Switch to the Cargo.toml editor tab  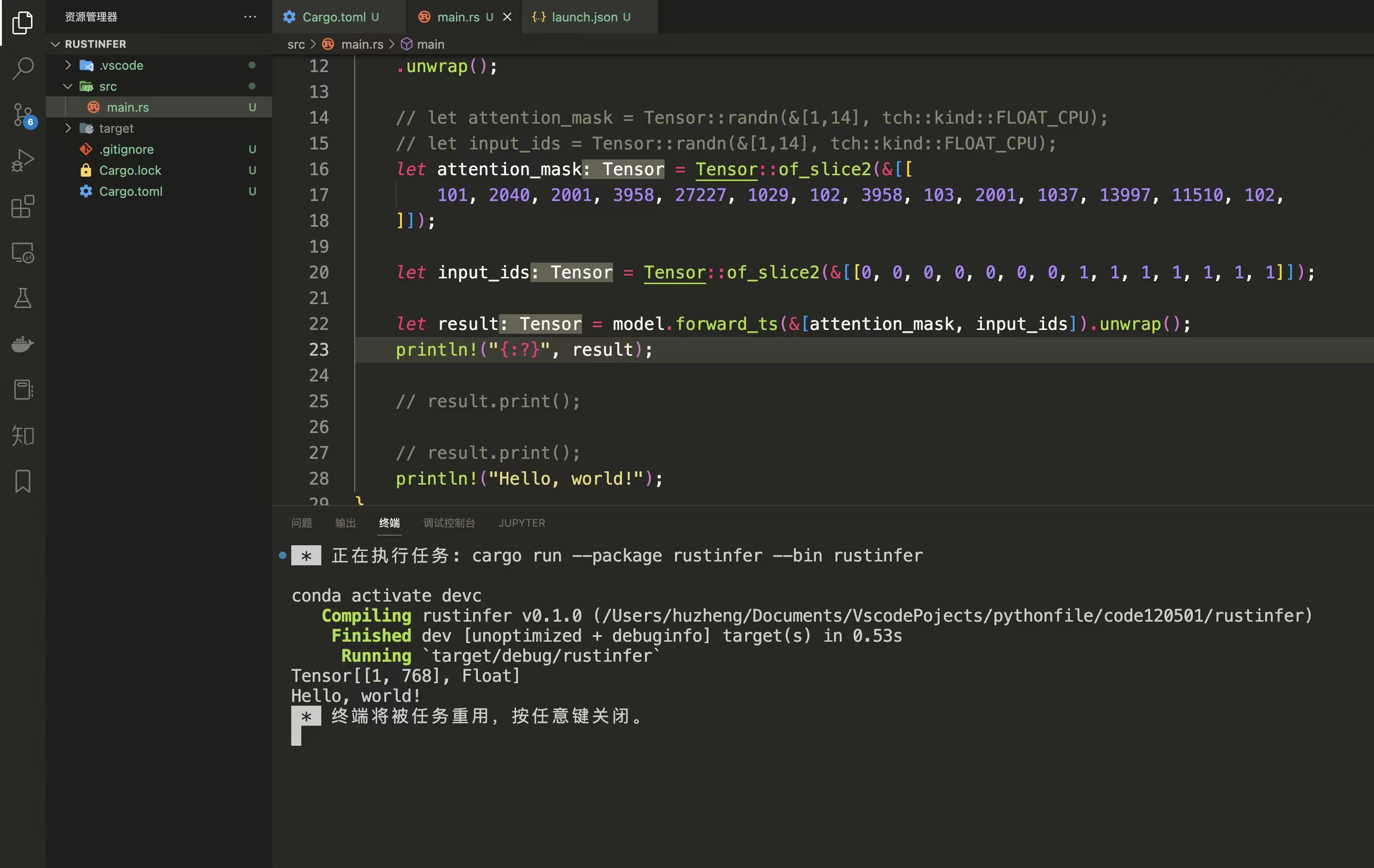pyautogui.click(x=334, y=17)
